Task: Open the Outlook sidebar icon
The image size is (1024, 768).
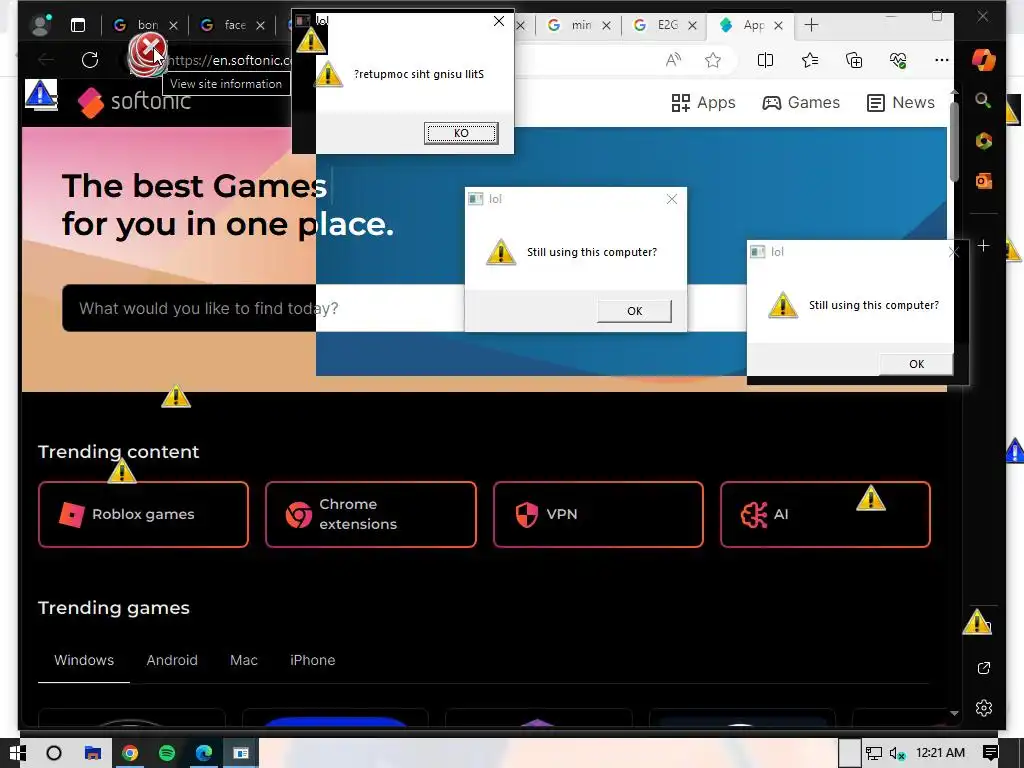Action: [984, 181]
